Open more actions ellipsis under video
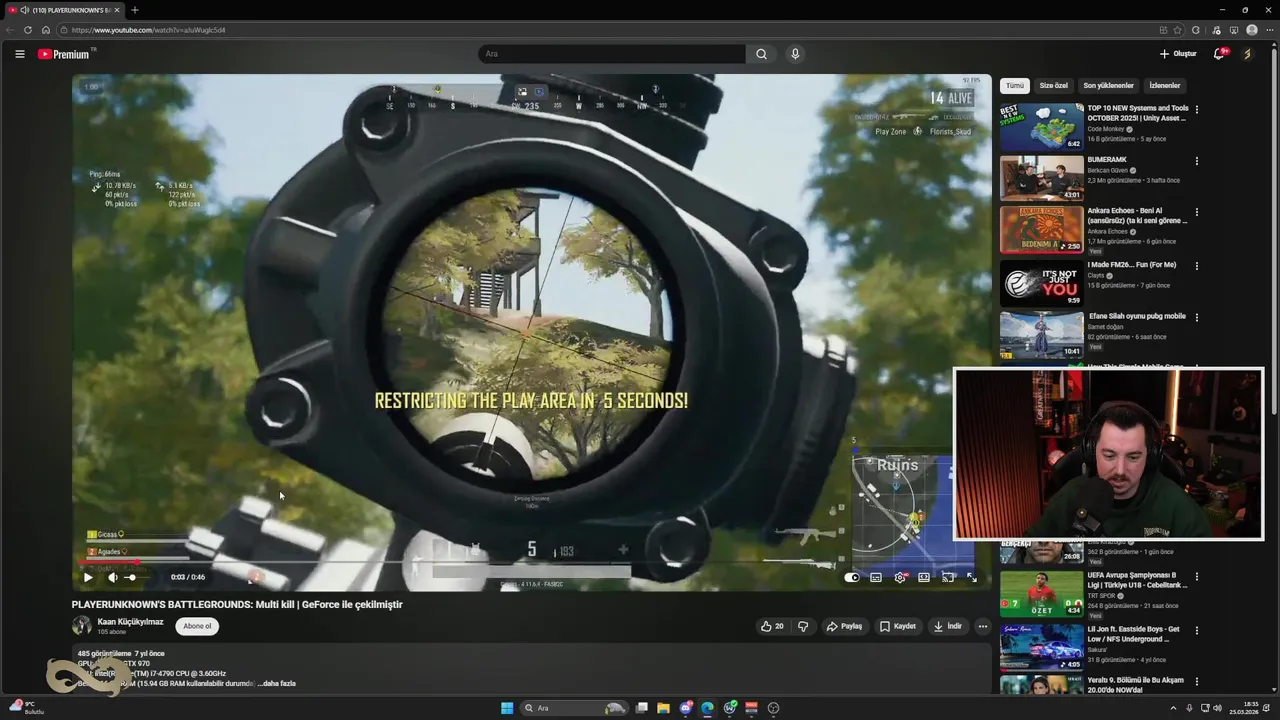1280x720 pixels. click(x=983, y=626)
